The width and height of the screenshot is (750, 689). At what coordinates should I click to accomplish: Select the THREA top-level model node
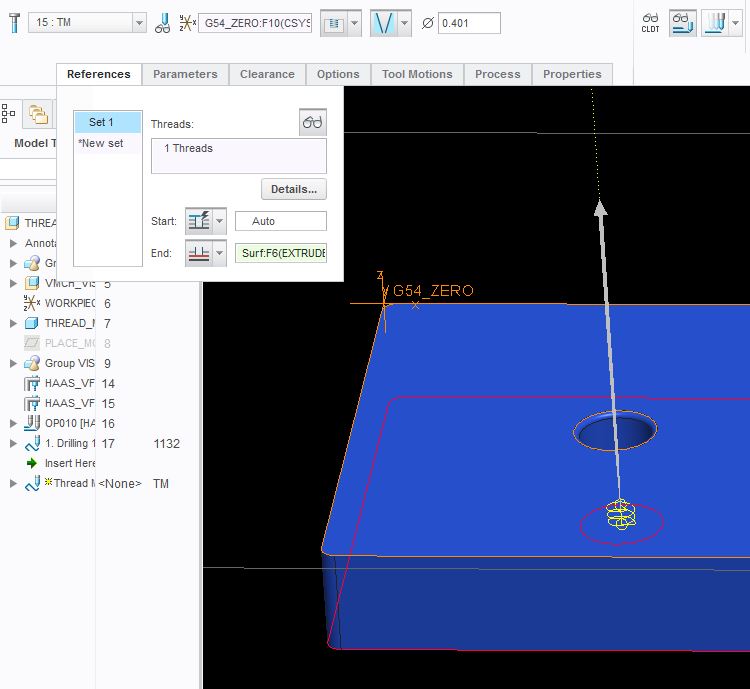pyautogui.click(x=31, y=223)
